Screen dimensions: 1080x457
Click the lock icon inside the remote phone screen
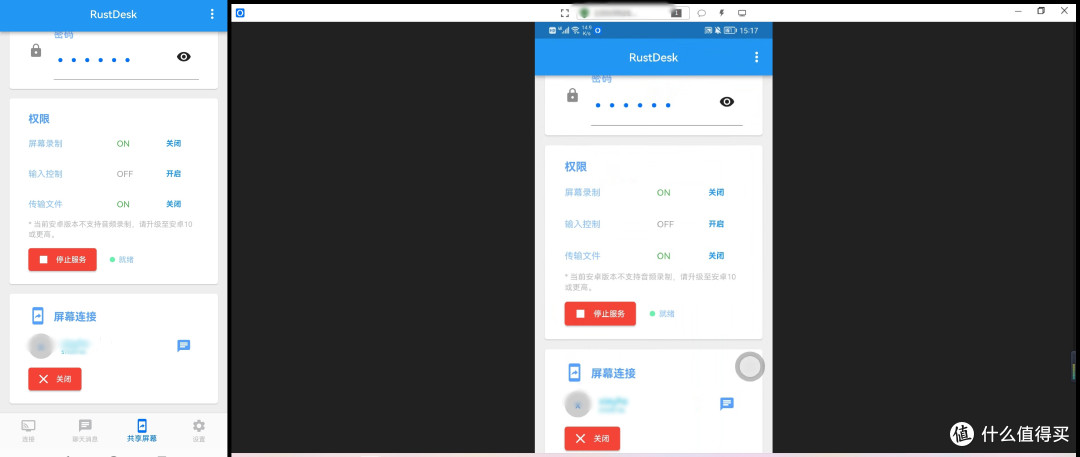pyautogui.click(x=572, y=96)
